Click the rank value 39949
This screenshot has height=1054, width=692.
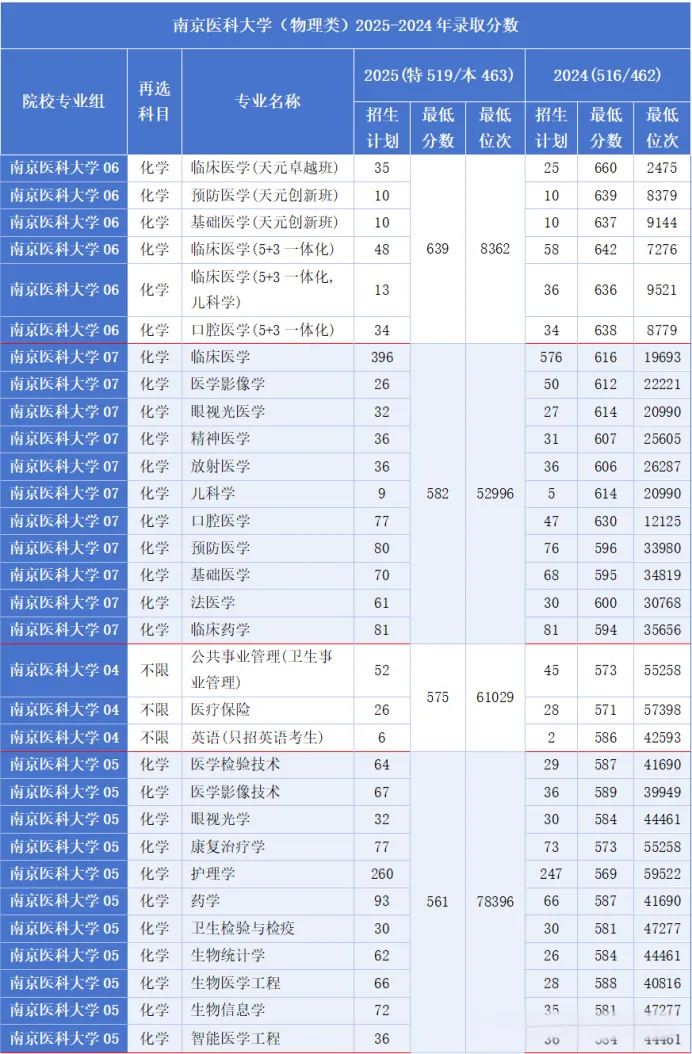[662, 792]
